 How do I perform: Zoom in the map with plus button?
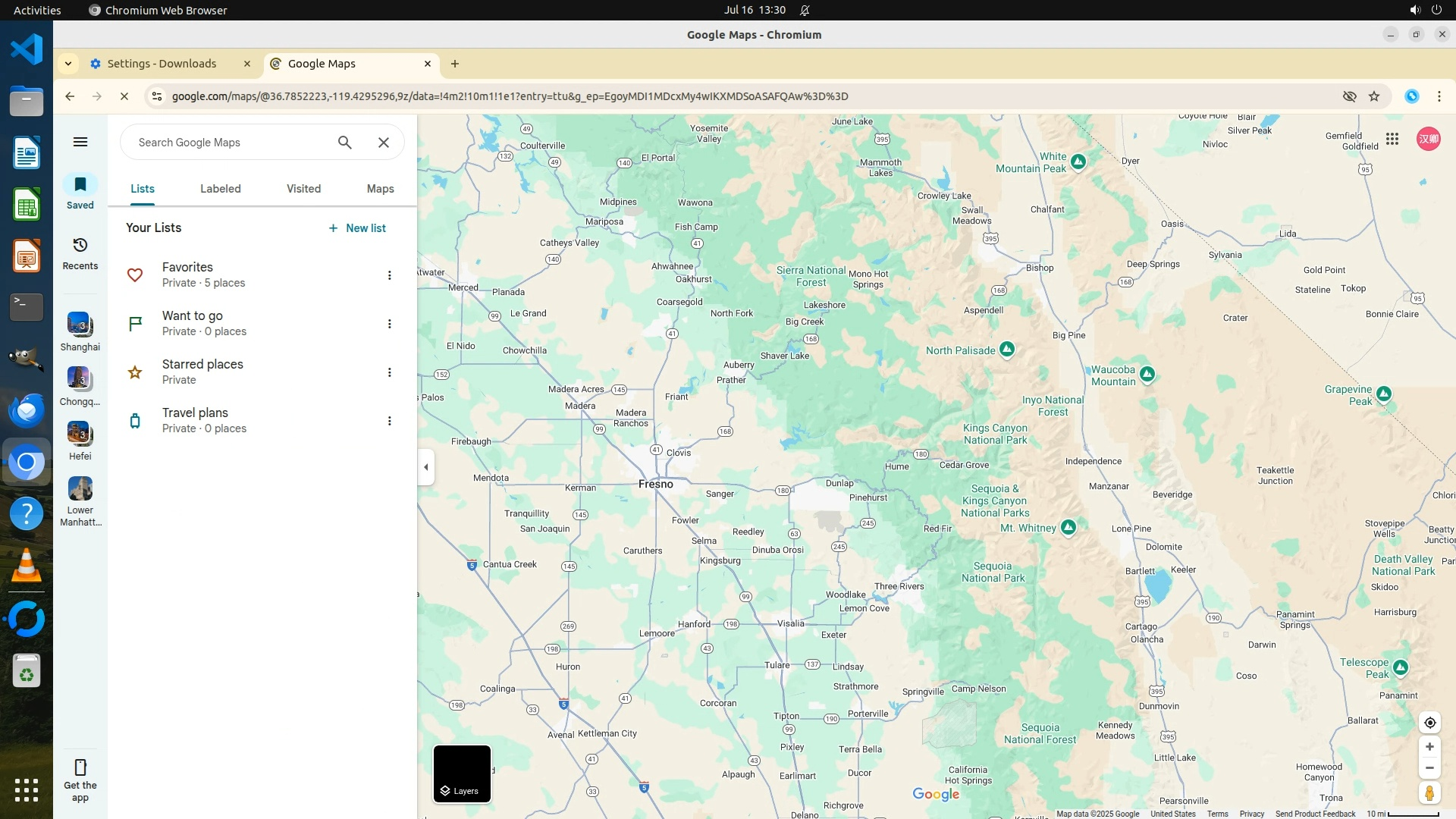(x=1429, y=747)
